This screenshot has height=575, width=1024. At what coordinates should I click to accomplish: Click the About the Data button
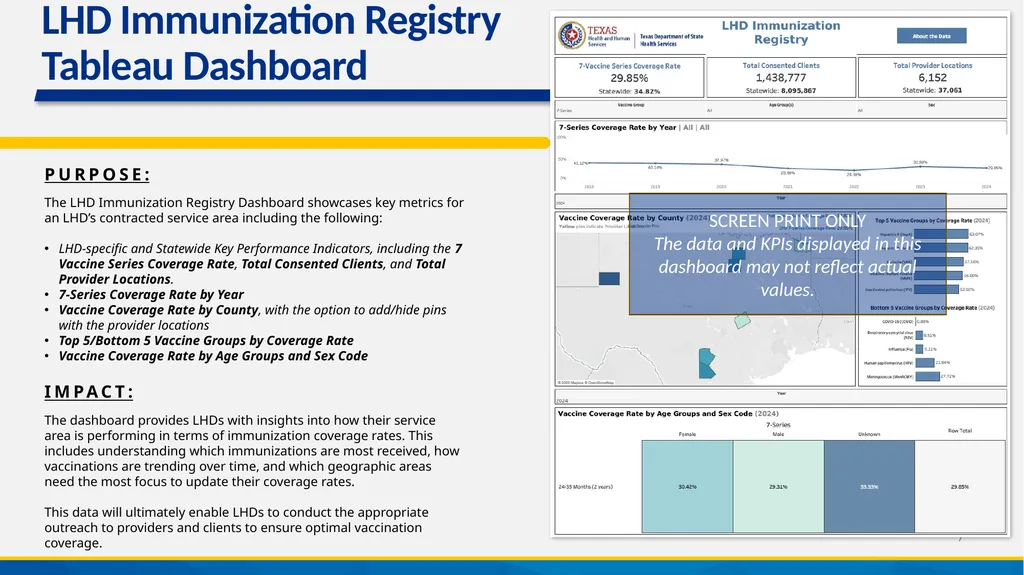tap(931, 36)
